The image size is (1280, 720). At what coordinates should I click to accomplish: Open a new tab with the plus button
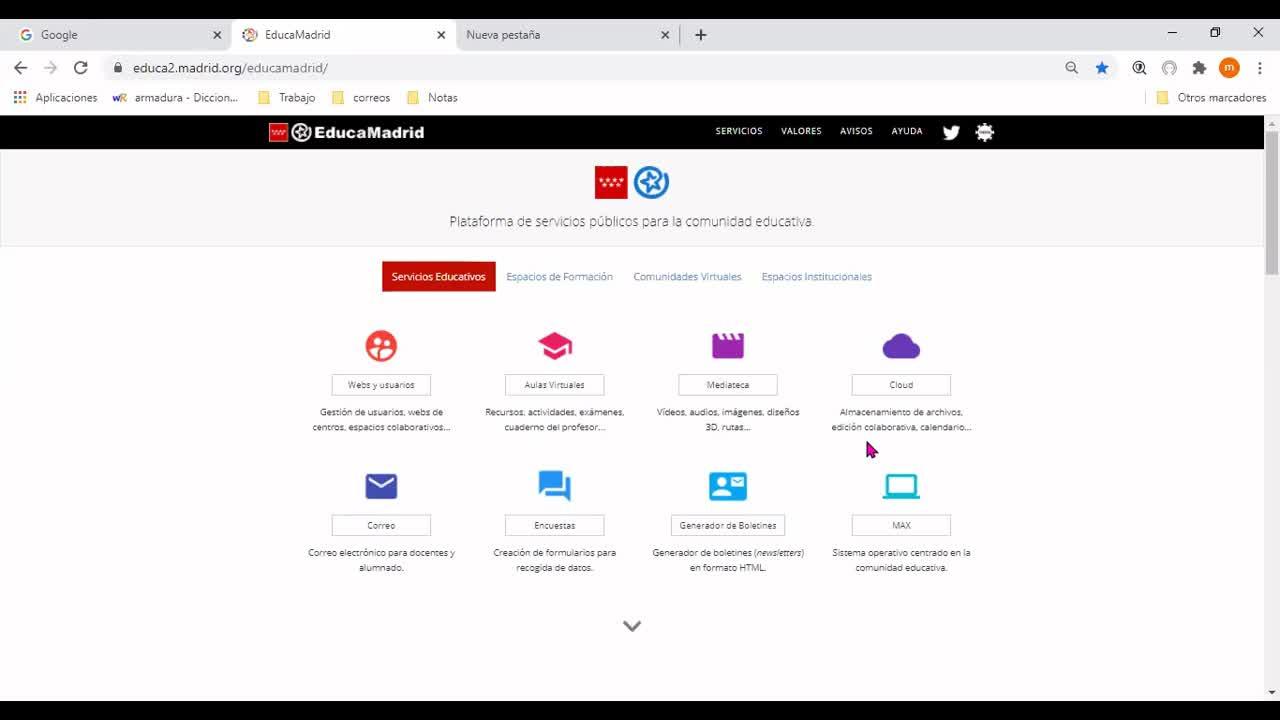[701, 35]
